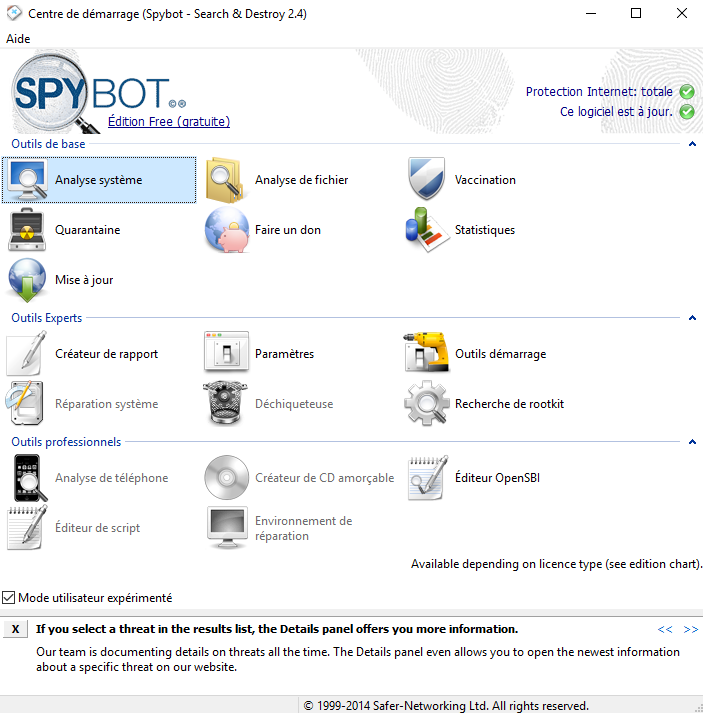
Task: Click the Analyse de téléphone phone icon
Action: (30, 478)
